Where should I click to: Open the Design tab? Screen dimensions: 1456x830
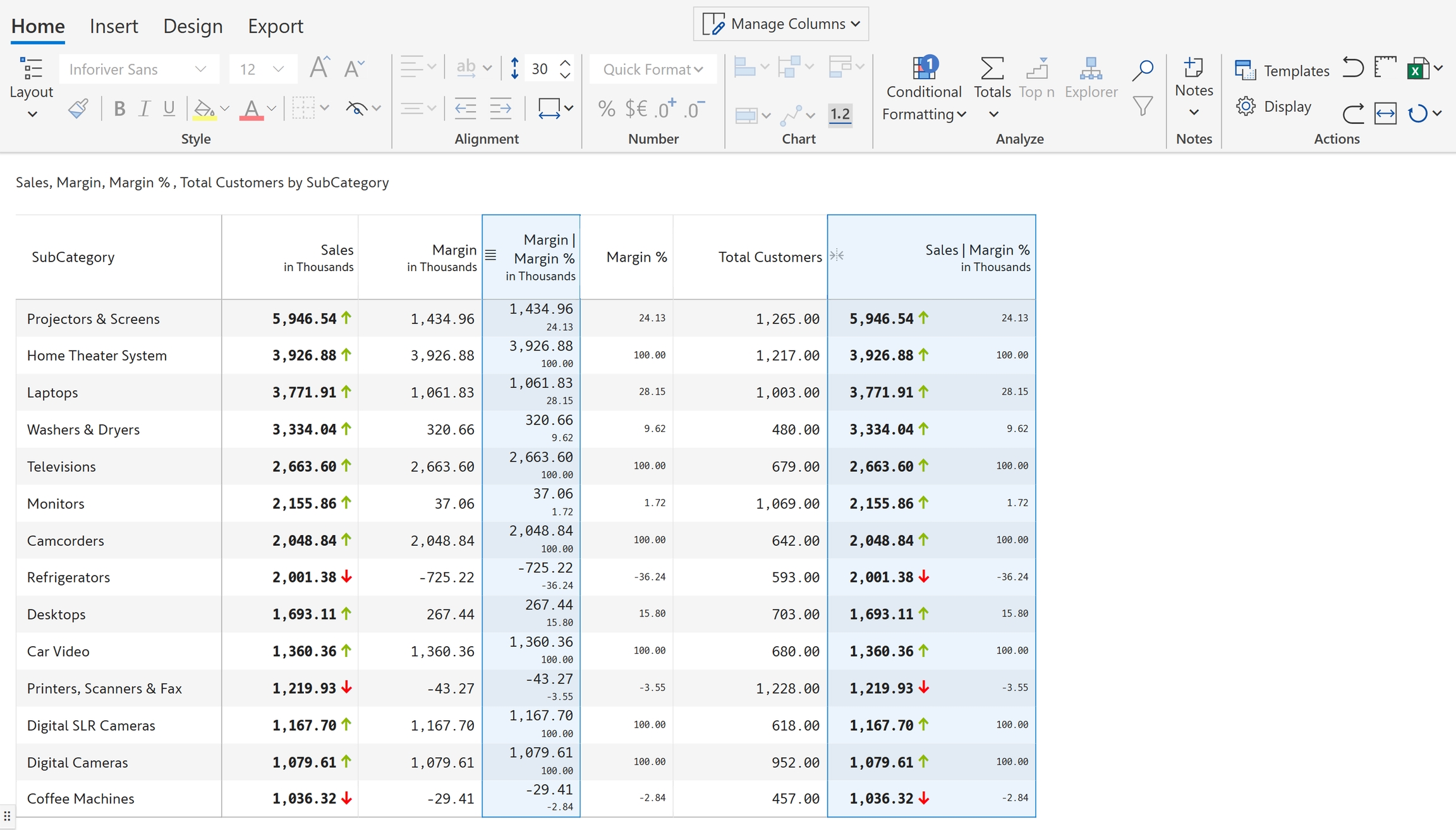click(193, 26)
